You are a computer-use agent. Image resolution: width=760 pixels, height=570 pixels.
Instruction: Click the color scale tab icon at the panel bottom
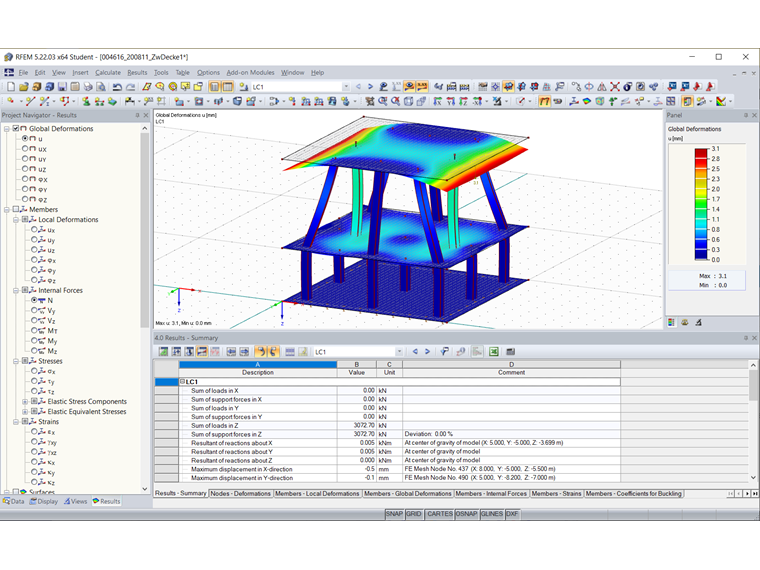pyautogui.click(x=671, y=322)
